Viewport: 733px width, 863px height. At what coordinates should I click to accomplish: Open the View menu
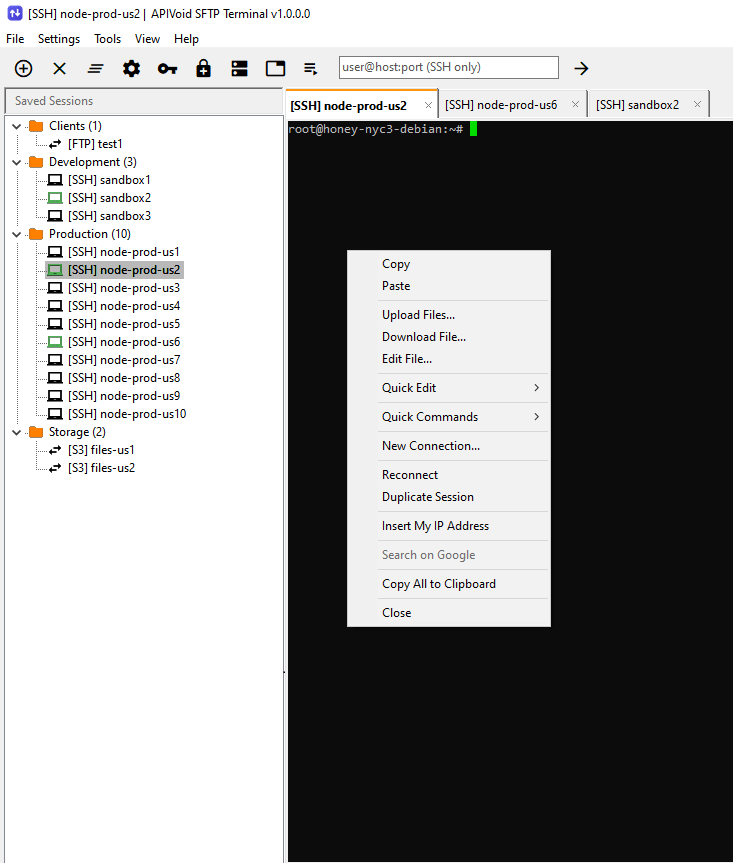(x=147, y=39)
